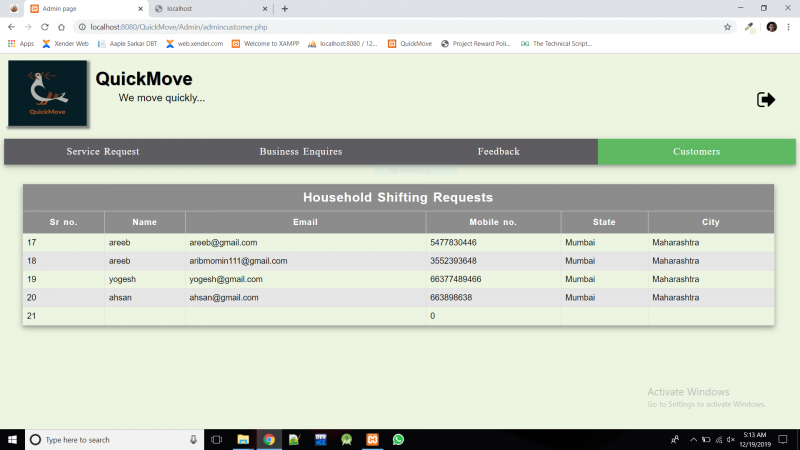
Task: Click the Sr no. column header
Action: pyautogui.click(x=63, y=222)
